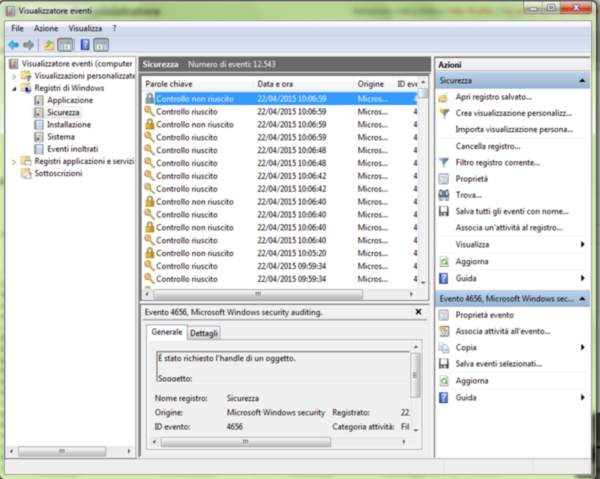Viewport: 600px width, 479px height.
Task: Collapse the Sicurezza actions section arrow
Action: tap(582, 81)
